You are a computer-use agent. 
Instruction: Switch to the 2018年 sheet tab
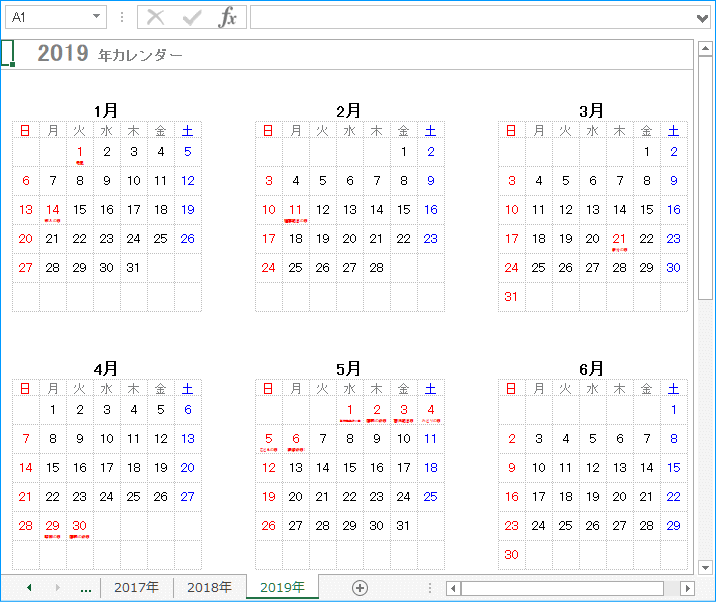click(210, 587)
